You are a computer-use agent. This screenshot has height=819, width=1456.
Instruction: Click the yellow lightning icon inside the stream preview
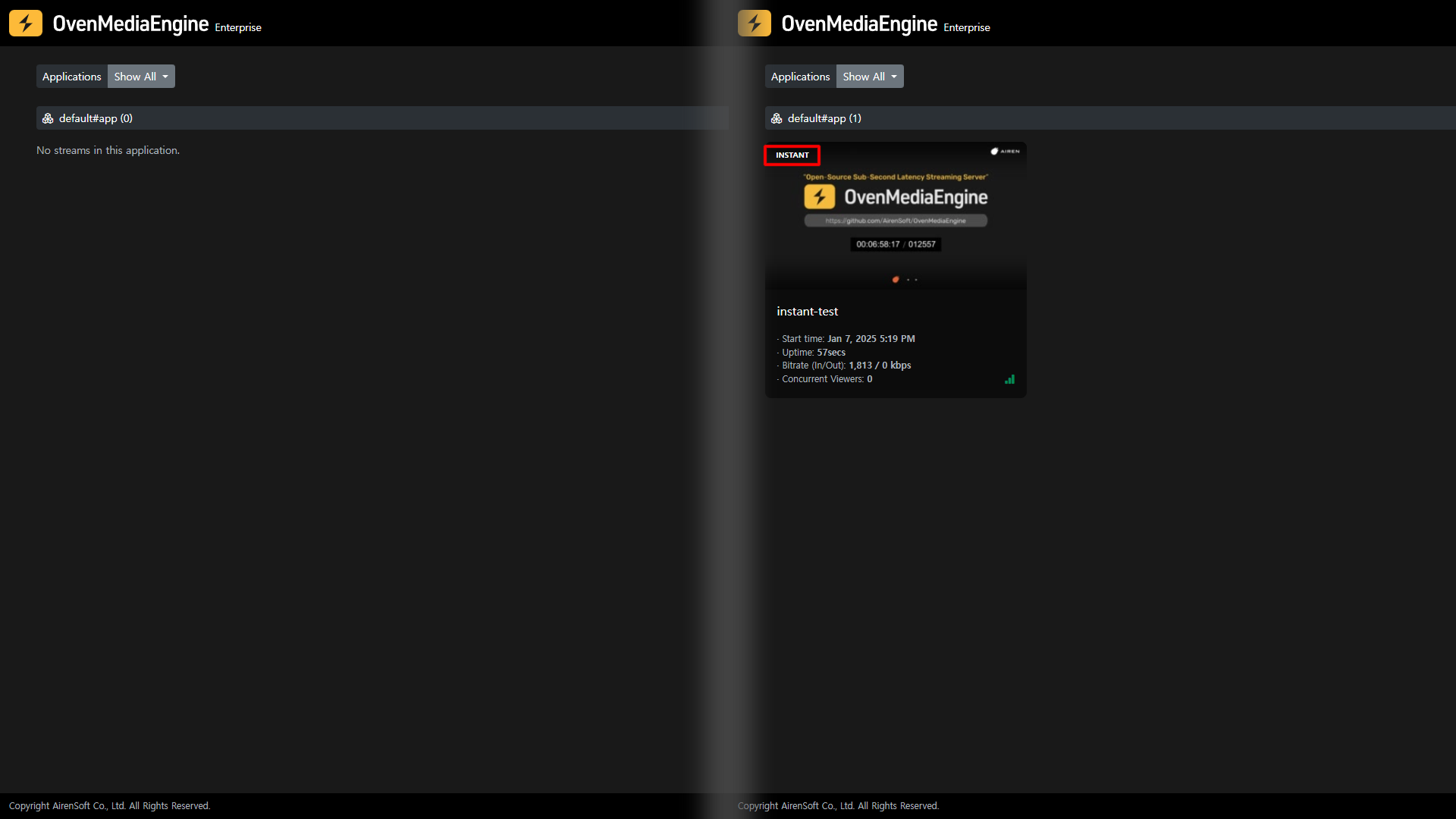(819, 197)
